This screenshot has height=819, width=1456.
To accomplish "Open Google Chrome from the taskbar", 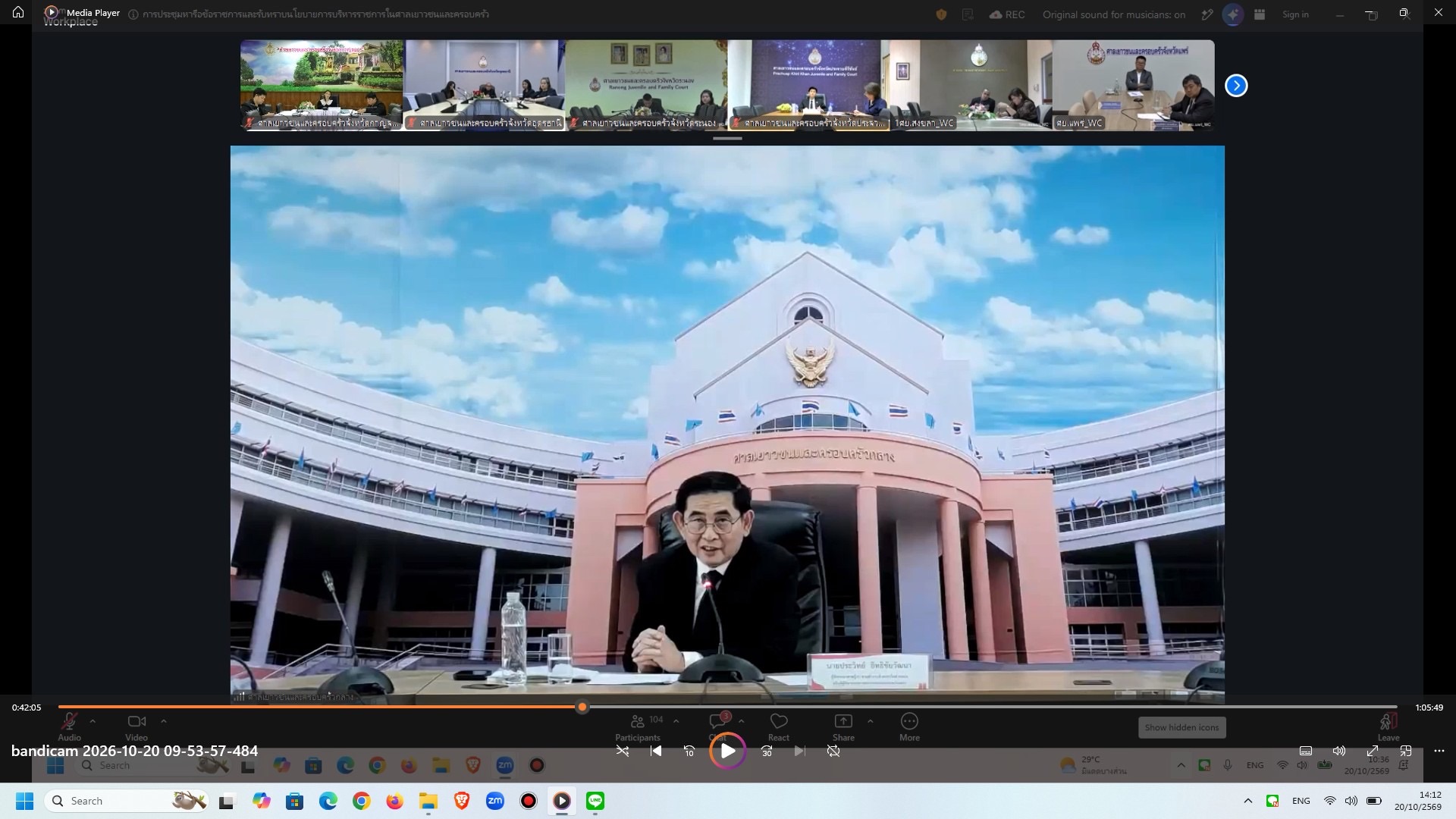I will coord(362,801).
